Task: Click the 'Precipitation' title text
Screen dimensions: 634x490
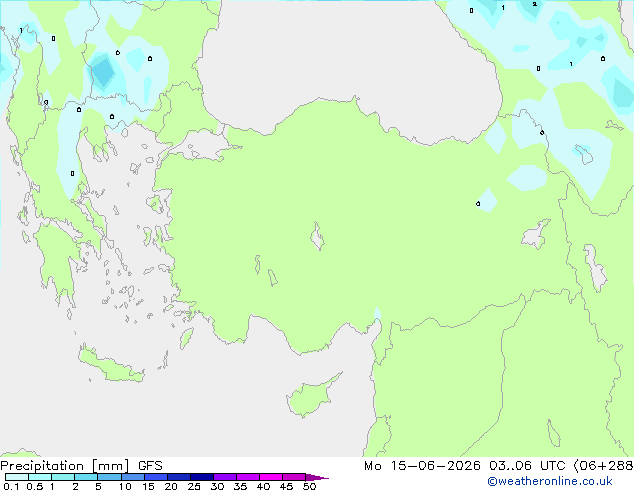Action: [x=42, y=466]
